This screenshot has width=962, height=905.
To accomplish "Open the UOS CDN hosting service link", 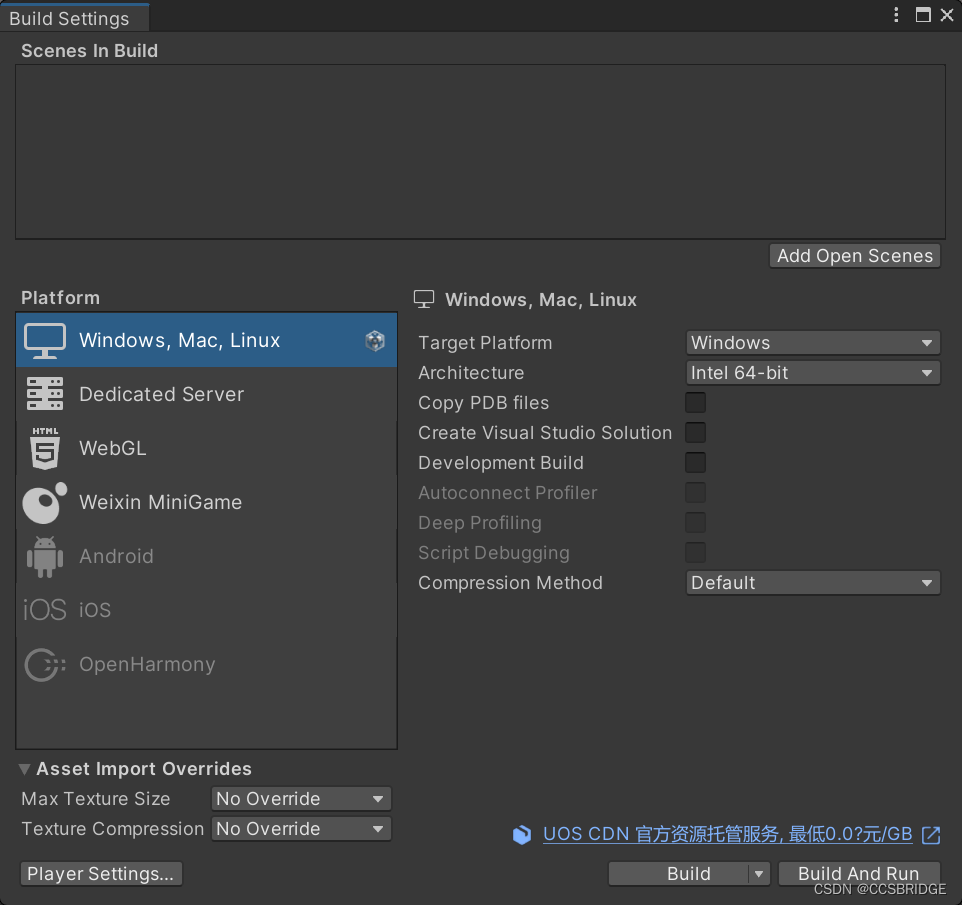I will pyautogui.click(x=728, y=834).
